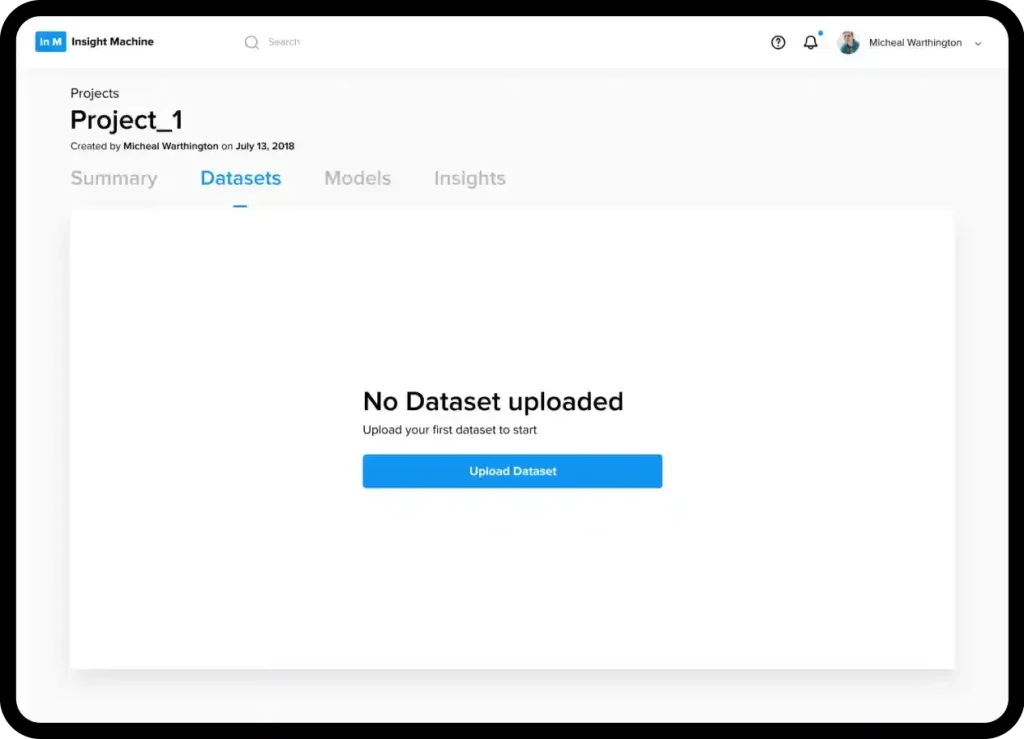Open the Models tab
1024x739 pixels.
tap(357, 179)
